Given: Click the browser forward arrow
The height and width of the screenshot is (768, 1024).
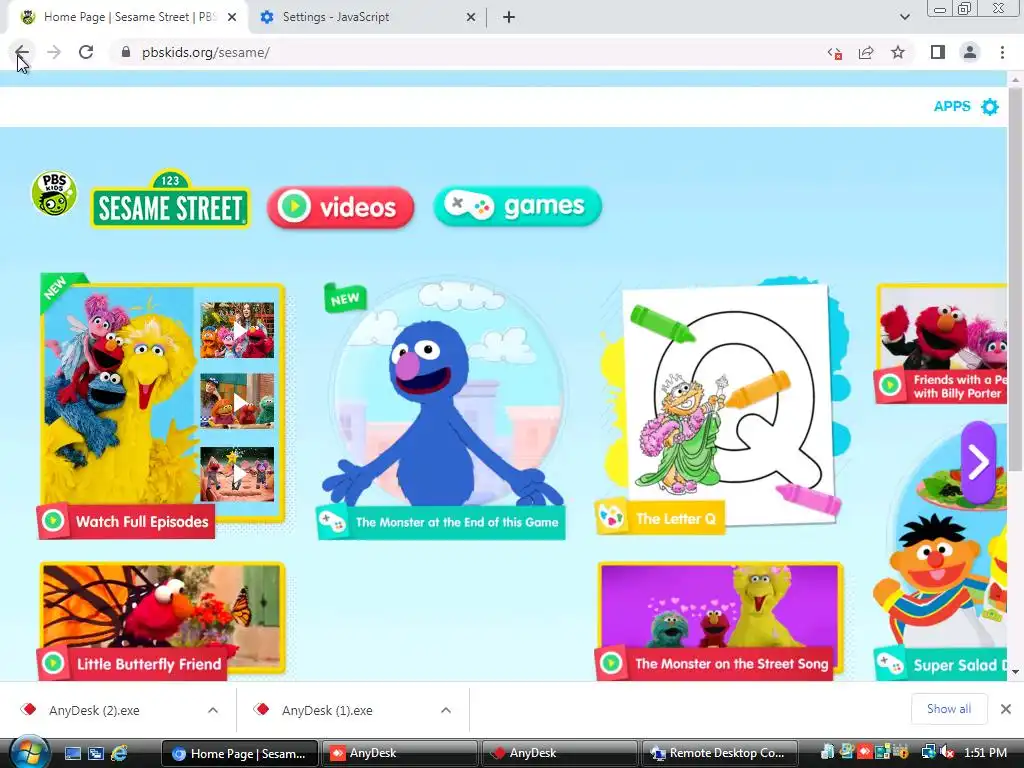Looking at the screenshot, I should (54, 52).
